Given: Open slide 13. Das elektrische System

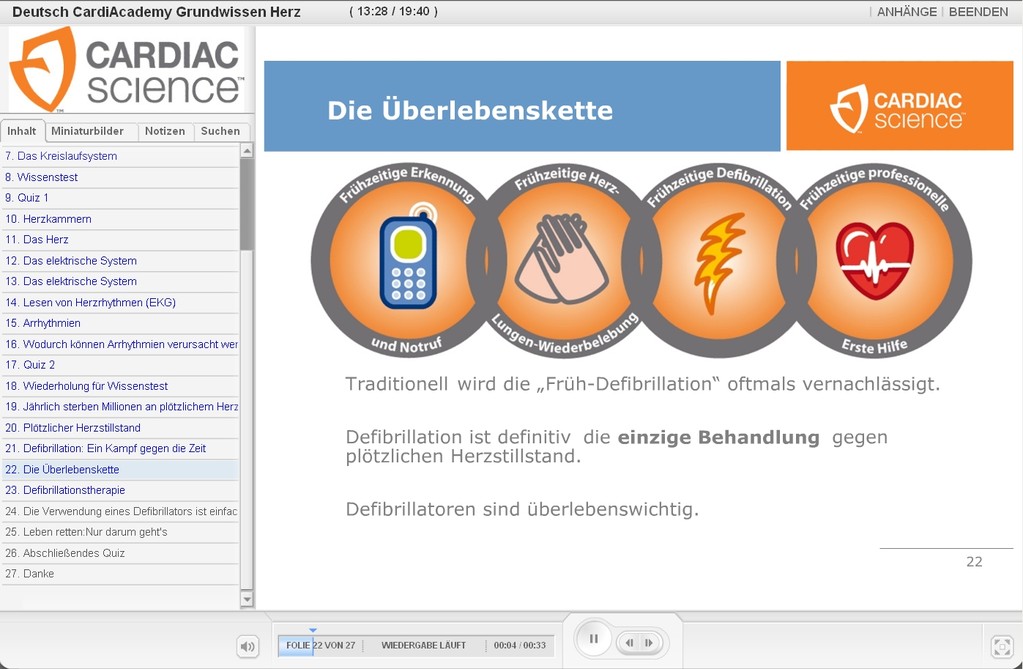Looking at the screenshot, I should [x=120, y=281].
